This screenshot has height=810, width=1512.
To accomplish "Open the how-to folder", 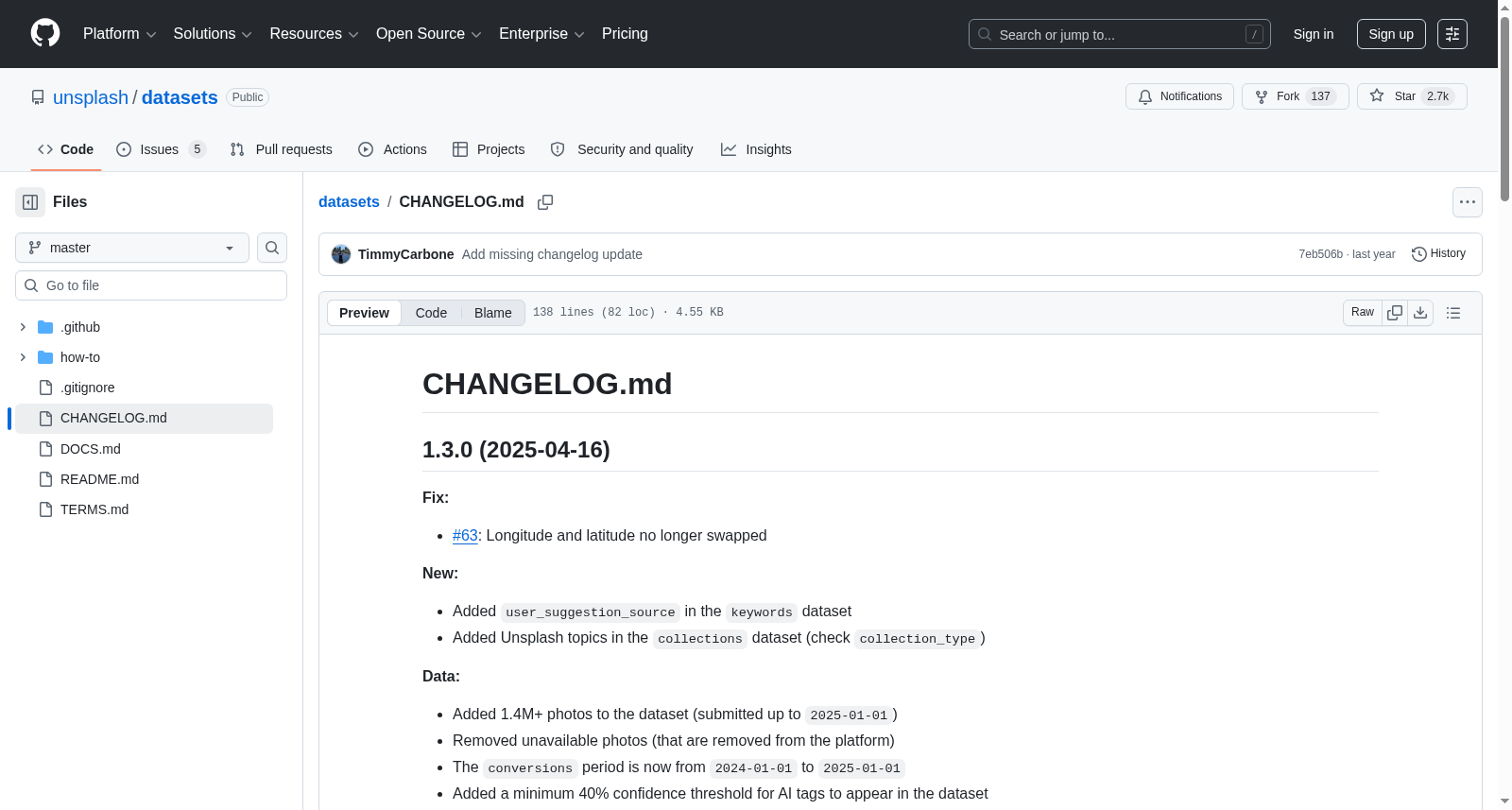I will click(x=80, y=357).
